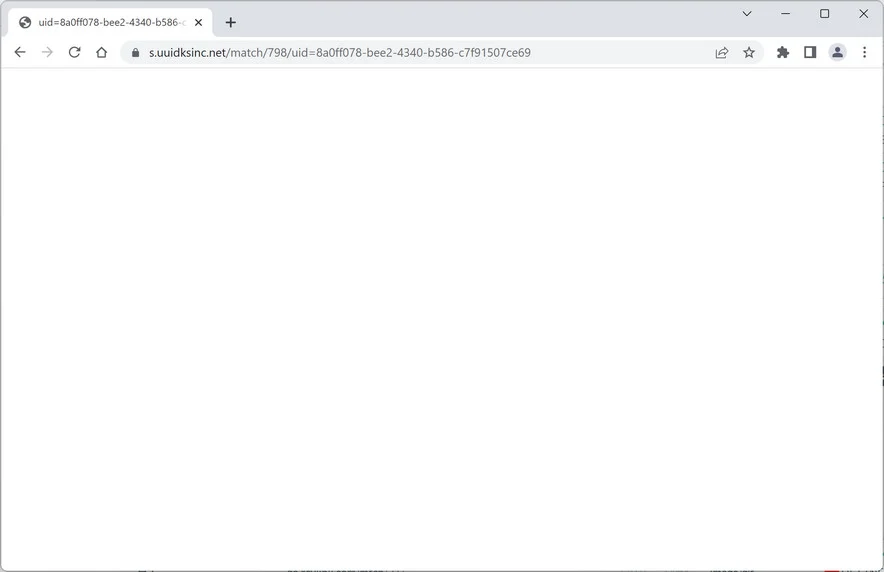Go back to the previous page
The width and height of the screenshot is (884, 572).
coord(20,52)
